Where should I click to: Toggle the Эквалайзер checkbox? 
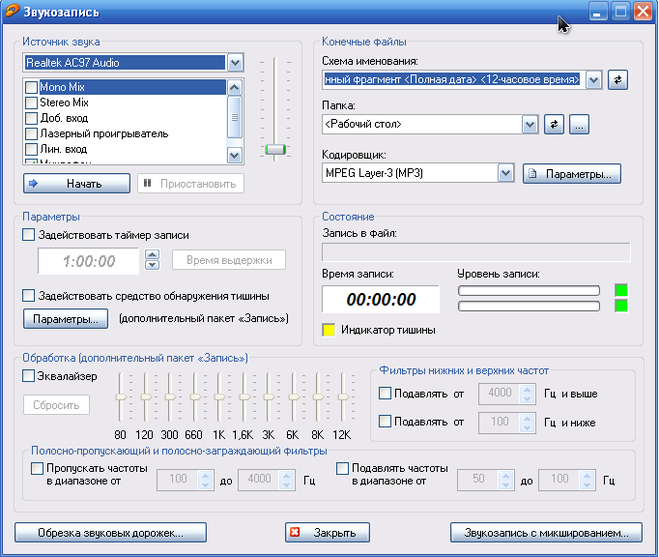(29, 375)
